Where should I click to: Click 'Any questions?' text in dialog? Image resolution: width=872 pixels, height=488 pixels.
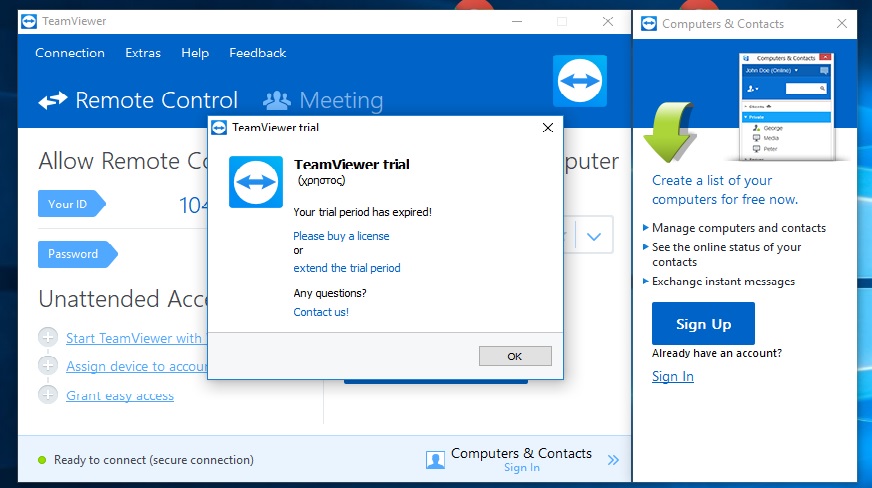[x=330, y=293]
